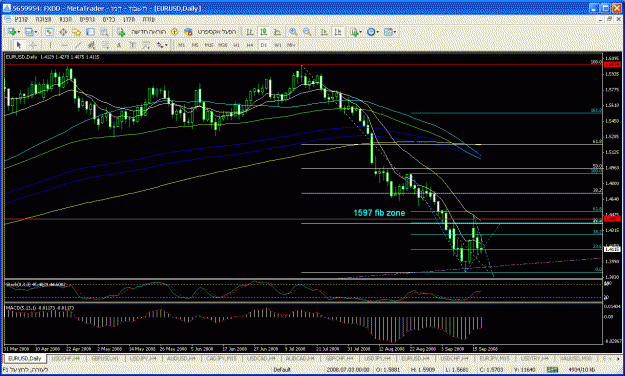The width and height of the screenshot is (625, 376).
Task: Switch to the M30 timeframe
Action: coord(222,45)
